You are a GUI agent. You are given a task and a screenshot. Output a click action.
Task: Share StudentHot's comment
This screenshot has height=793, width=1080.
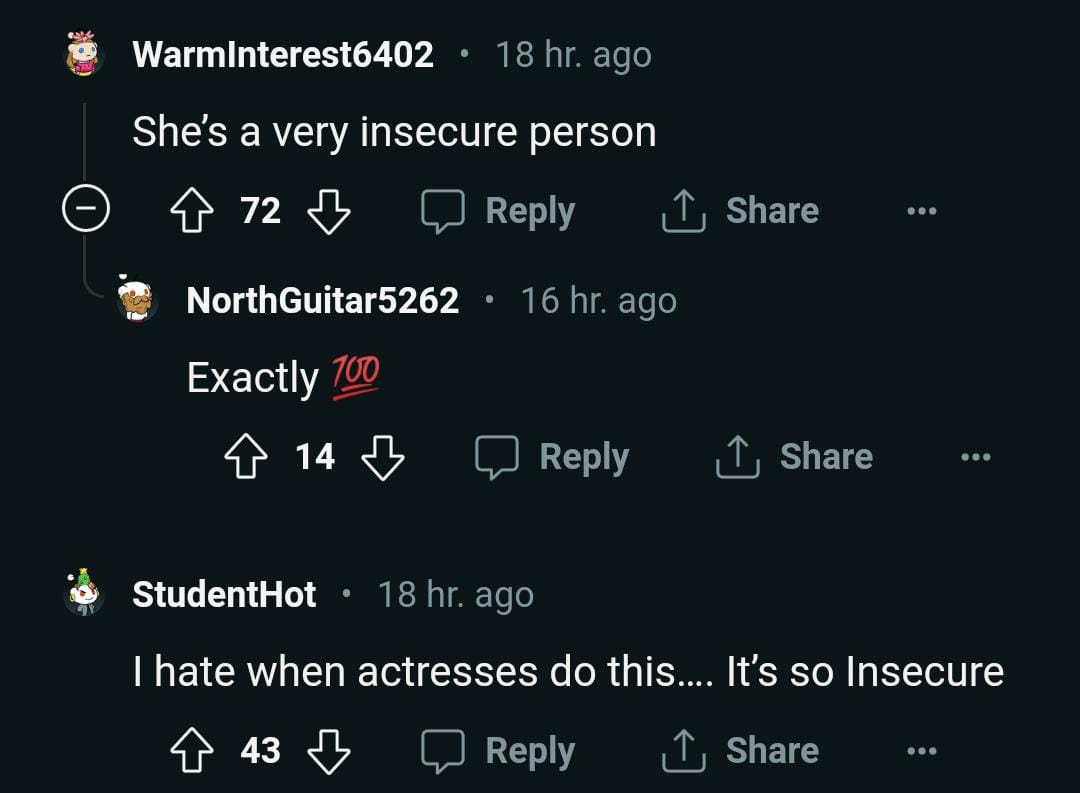tap(740, 751)
